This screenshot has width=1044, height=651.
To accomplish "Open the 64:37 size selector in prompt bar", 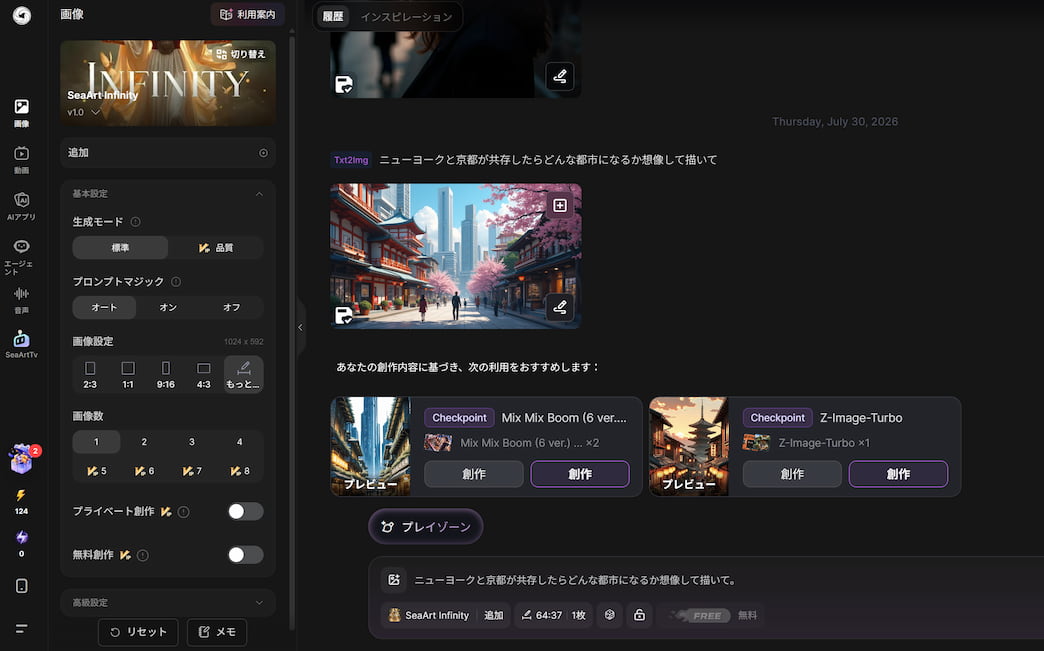I will [x=541, y=615].
